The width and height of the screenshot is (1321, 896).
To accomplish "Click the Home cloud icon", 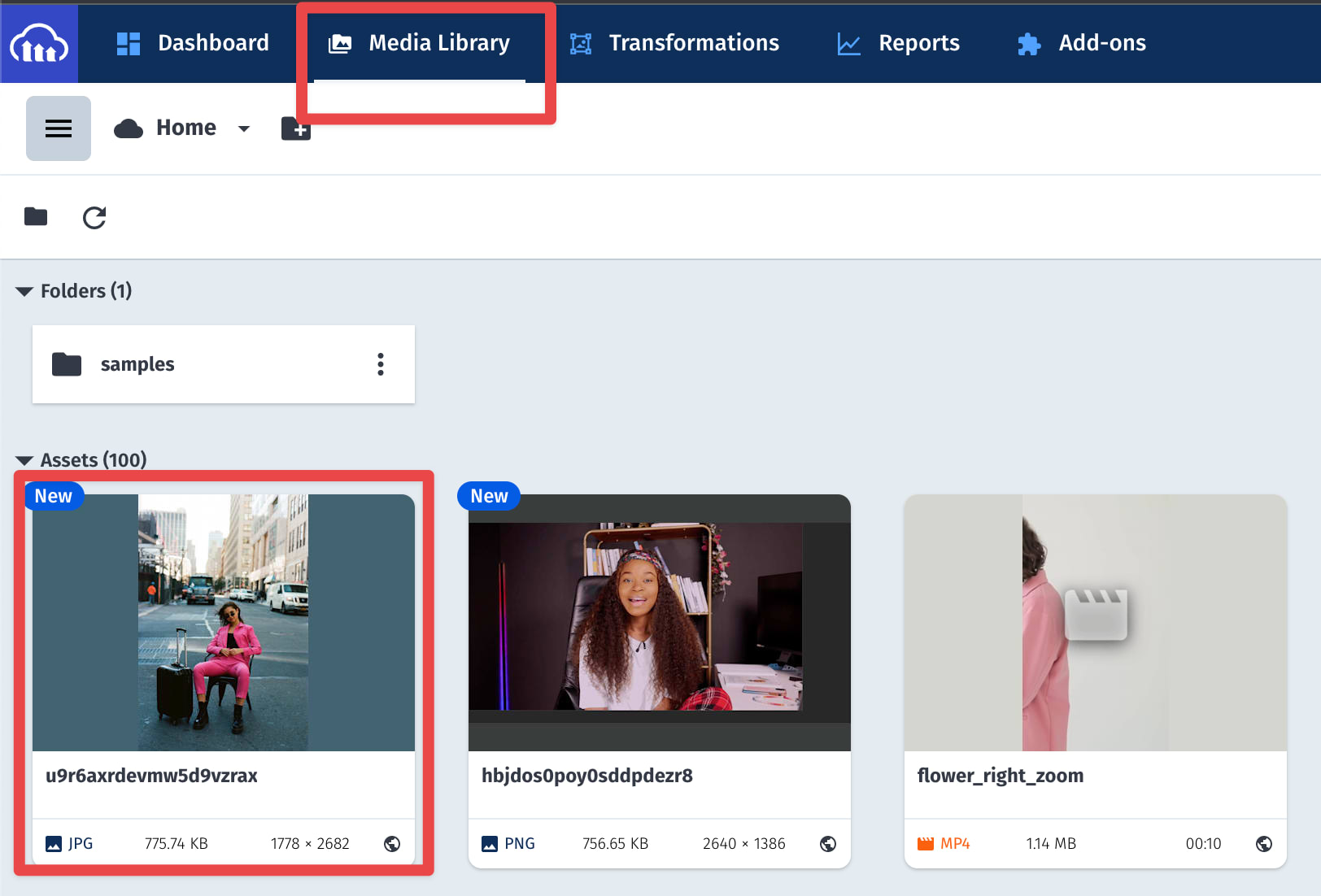I will (x=129, y=128).
